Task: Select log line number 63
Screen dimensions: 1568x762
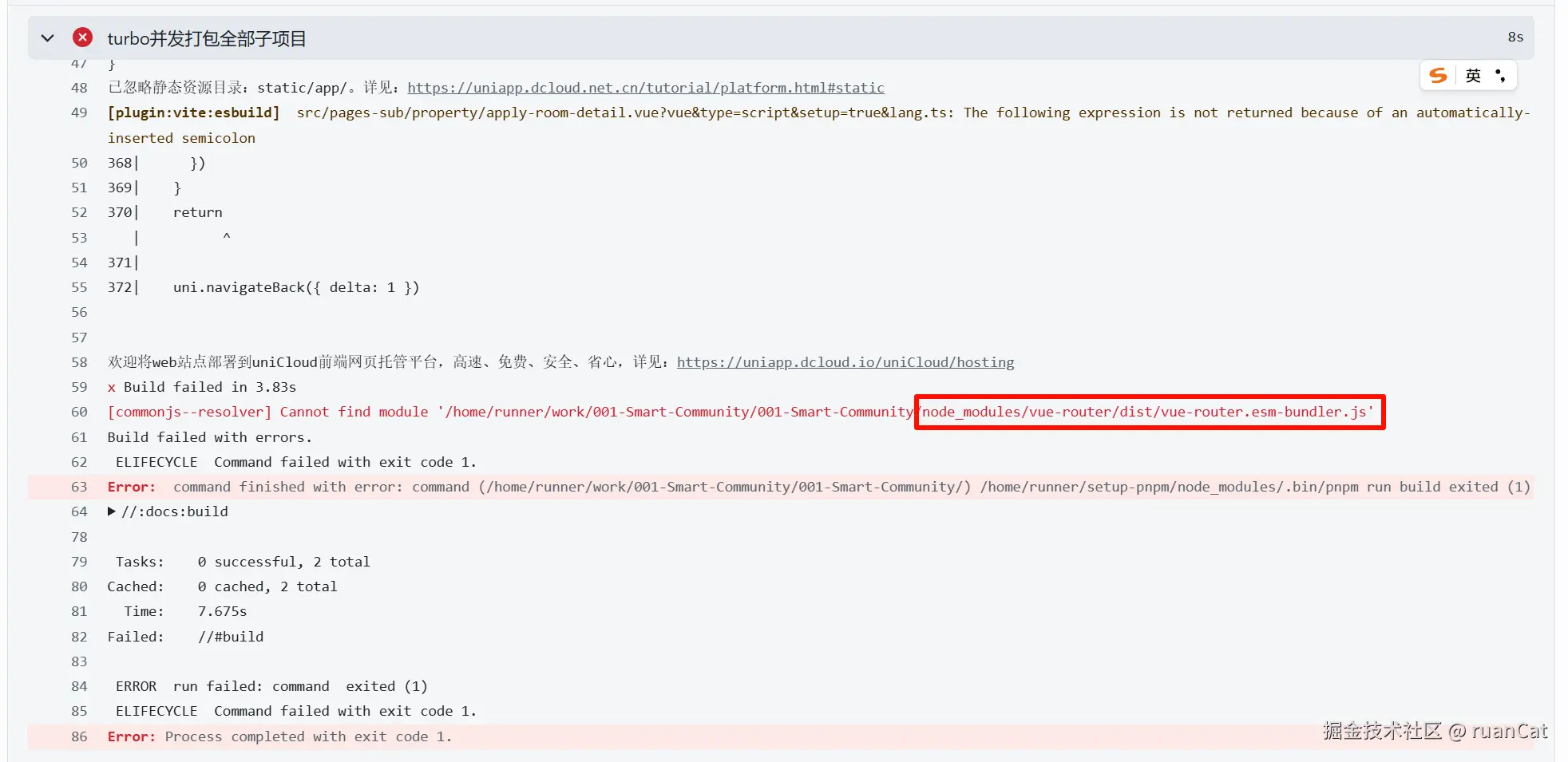Action: 79,487
